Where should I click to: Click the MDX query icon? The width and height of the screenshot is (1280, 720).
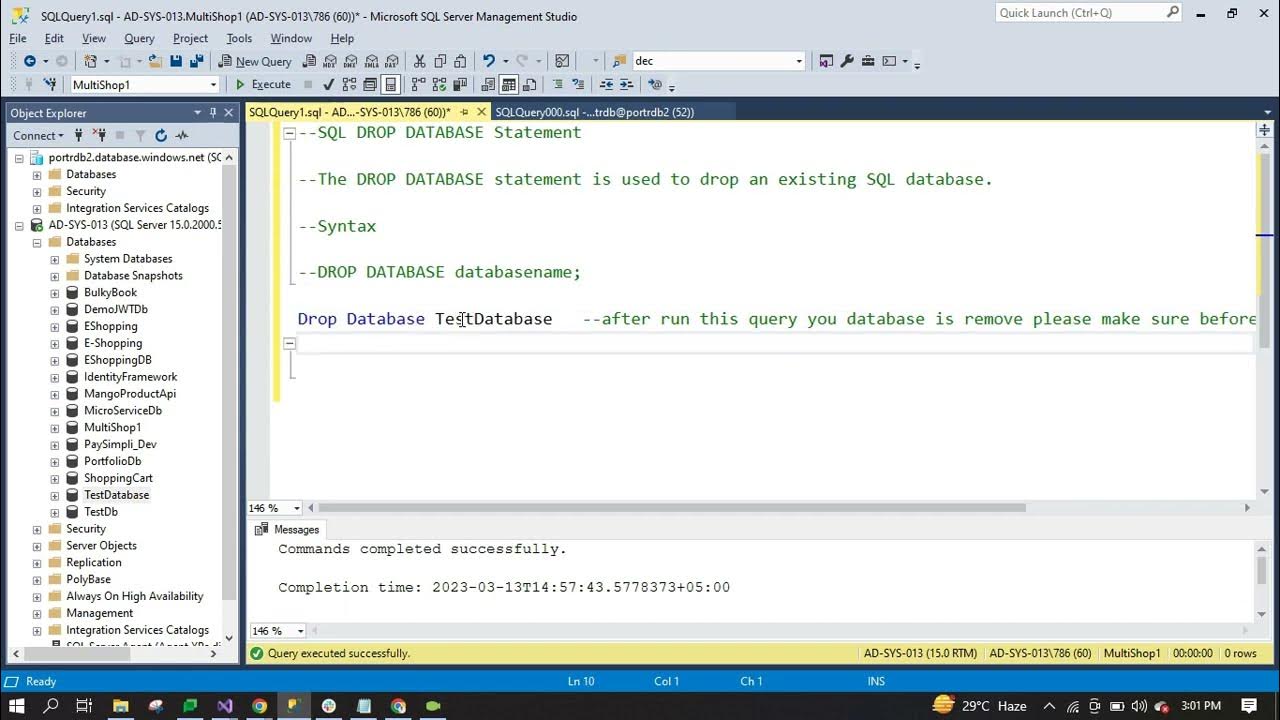[329, 61]
